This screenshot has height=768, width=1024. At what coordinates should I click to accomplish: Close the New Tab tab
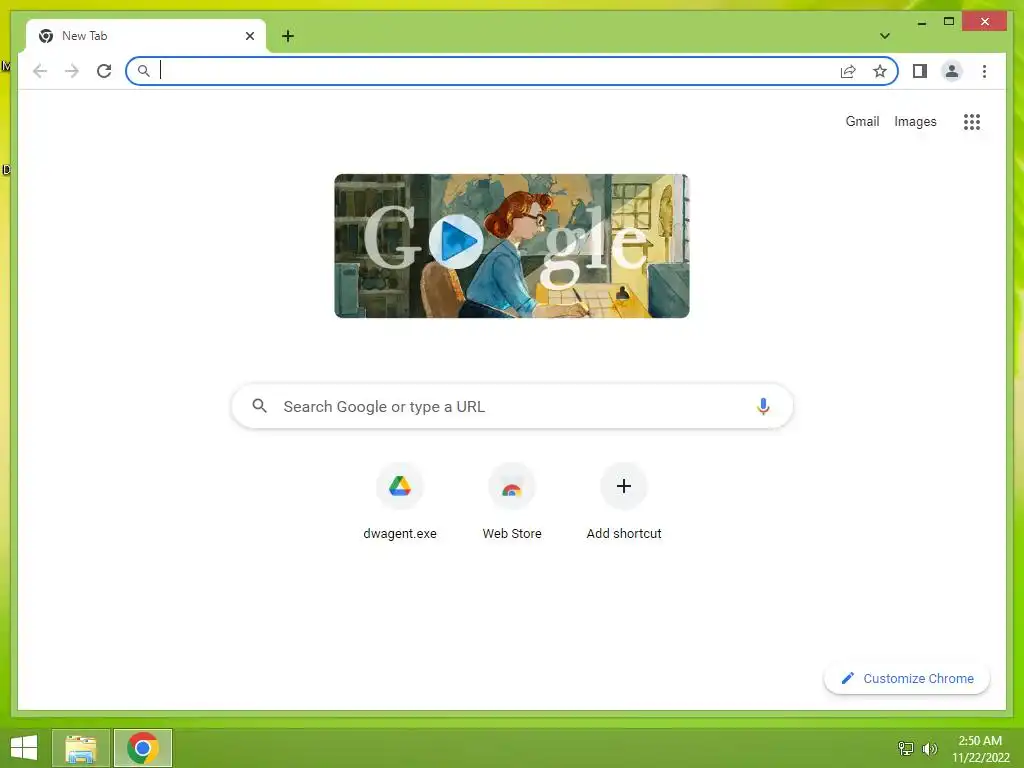click(x=249, y=36)
